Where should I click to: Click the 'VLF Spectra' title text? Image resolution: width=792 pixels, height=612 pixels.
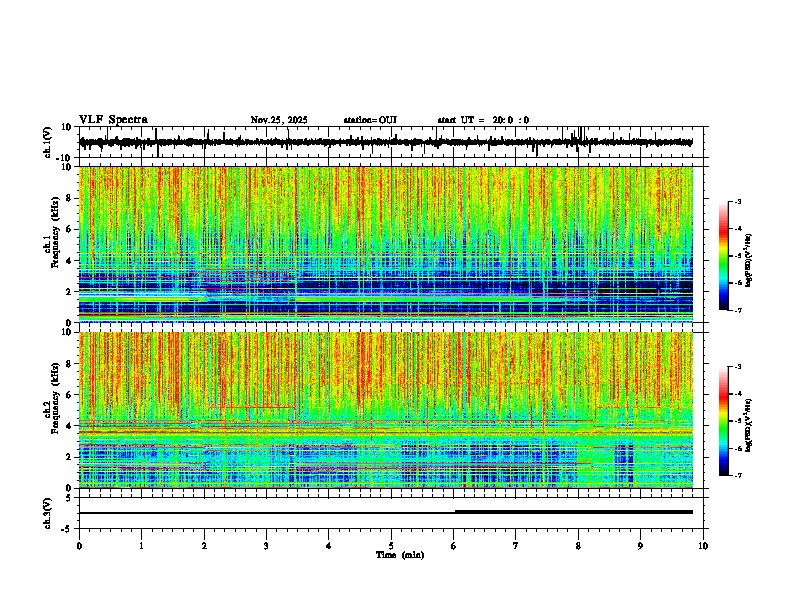(x=113, y=120)
